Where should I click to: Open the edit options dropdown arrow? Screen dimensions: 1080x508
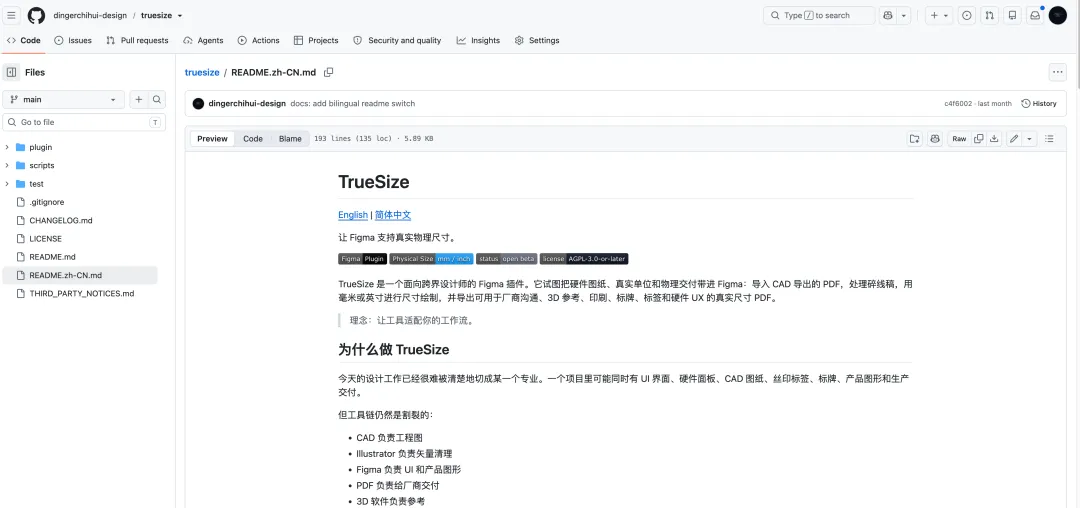click(1029, 138)
